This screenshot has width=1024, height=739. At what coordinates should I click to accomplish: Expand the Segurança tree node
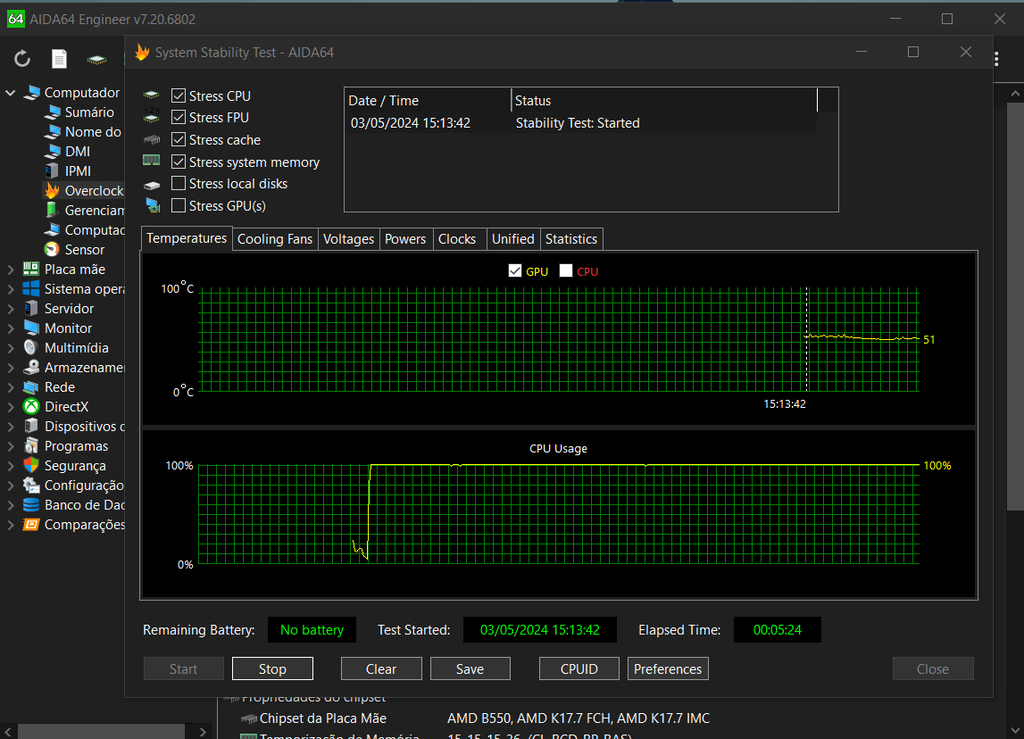(10, 465)
